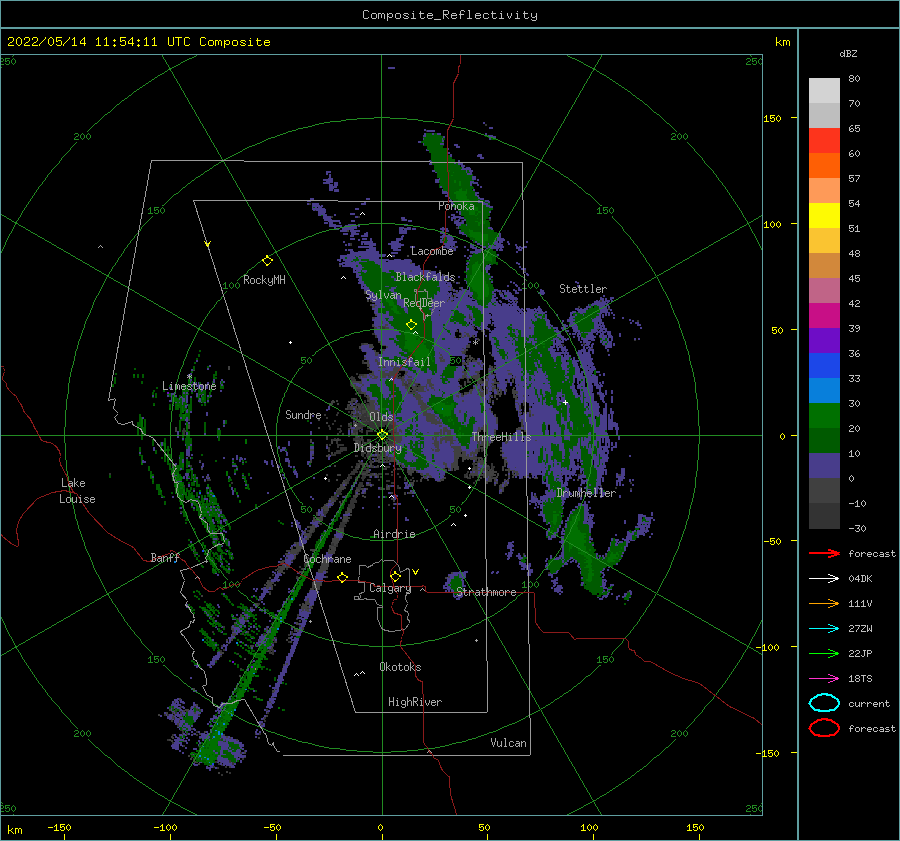Viewport: 900px width, 841px height.
Task: Select the blue 33–36 dBZ swatch
Action: [x=824, y=365]
